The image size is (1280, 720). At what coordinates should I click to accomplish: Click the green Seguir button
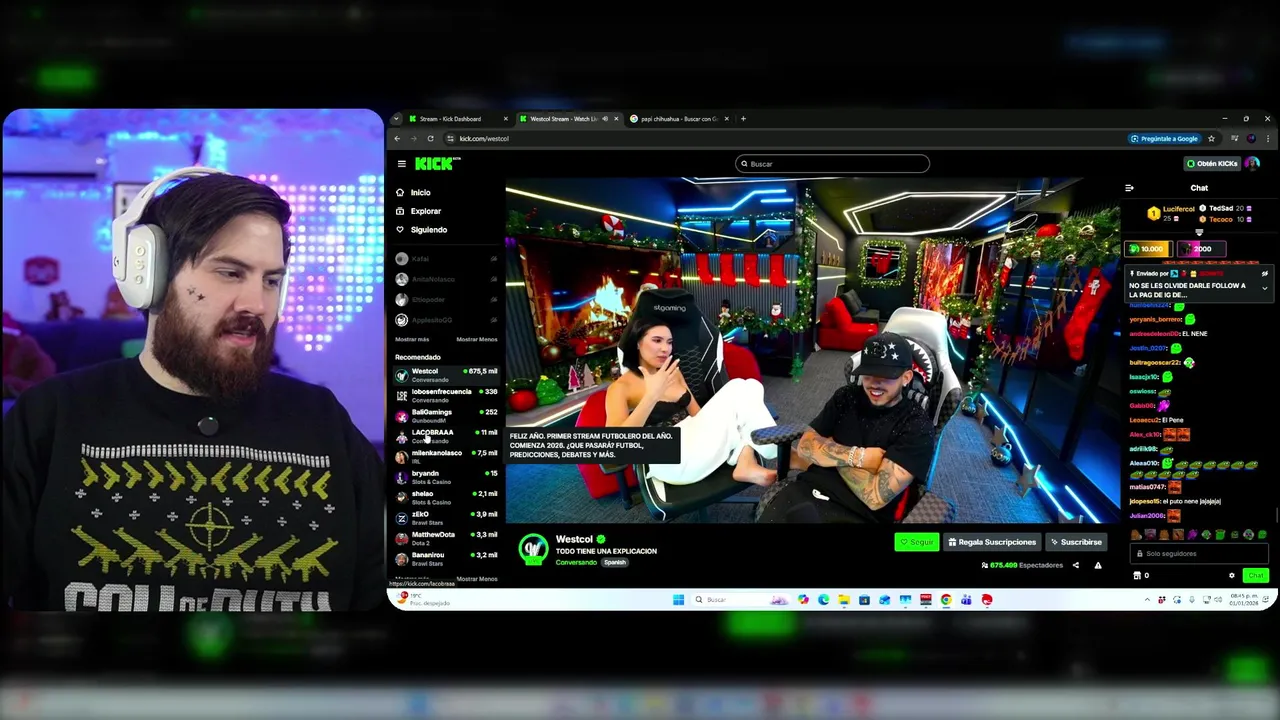point(916,542)
